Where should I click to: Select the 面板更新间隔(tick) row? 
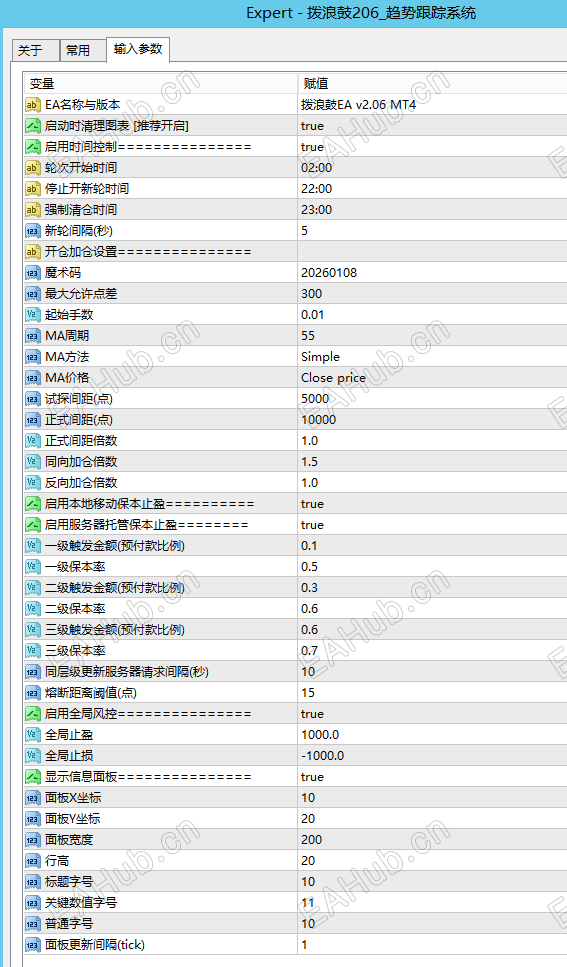[x=296, y=944]
